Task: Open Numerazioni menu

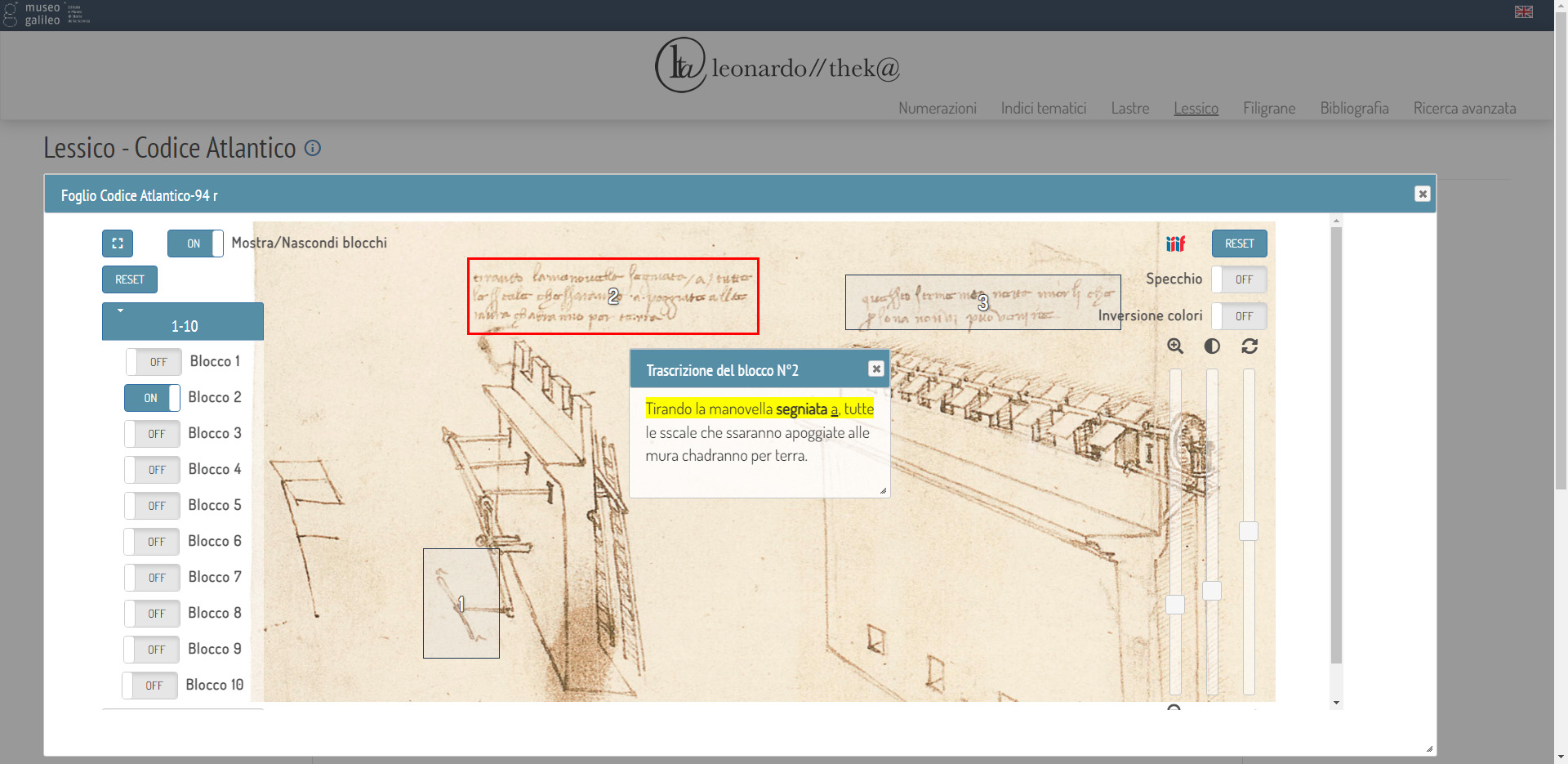Action: click(938, 108)
